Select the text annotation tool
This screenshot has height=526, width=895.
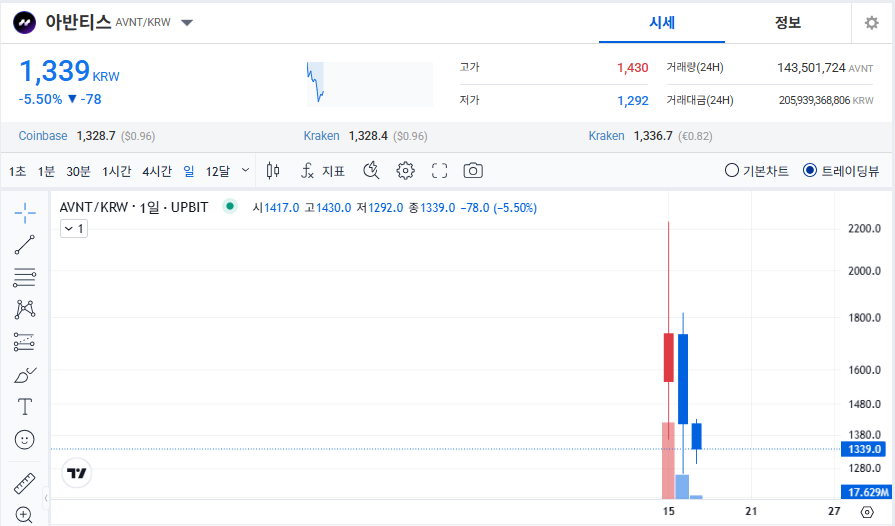pos(25,407)
